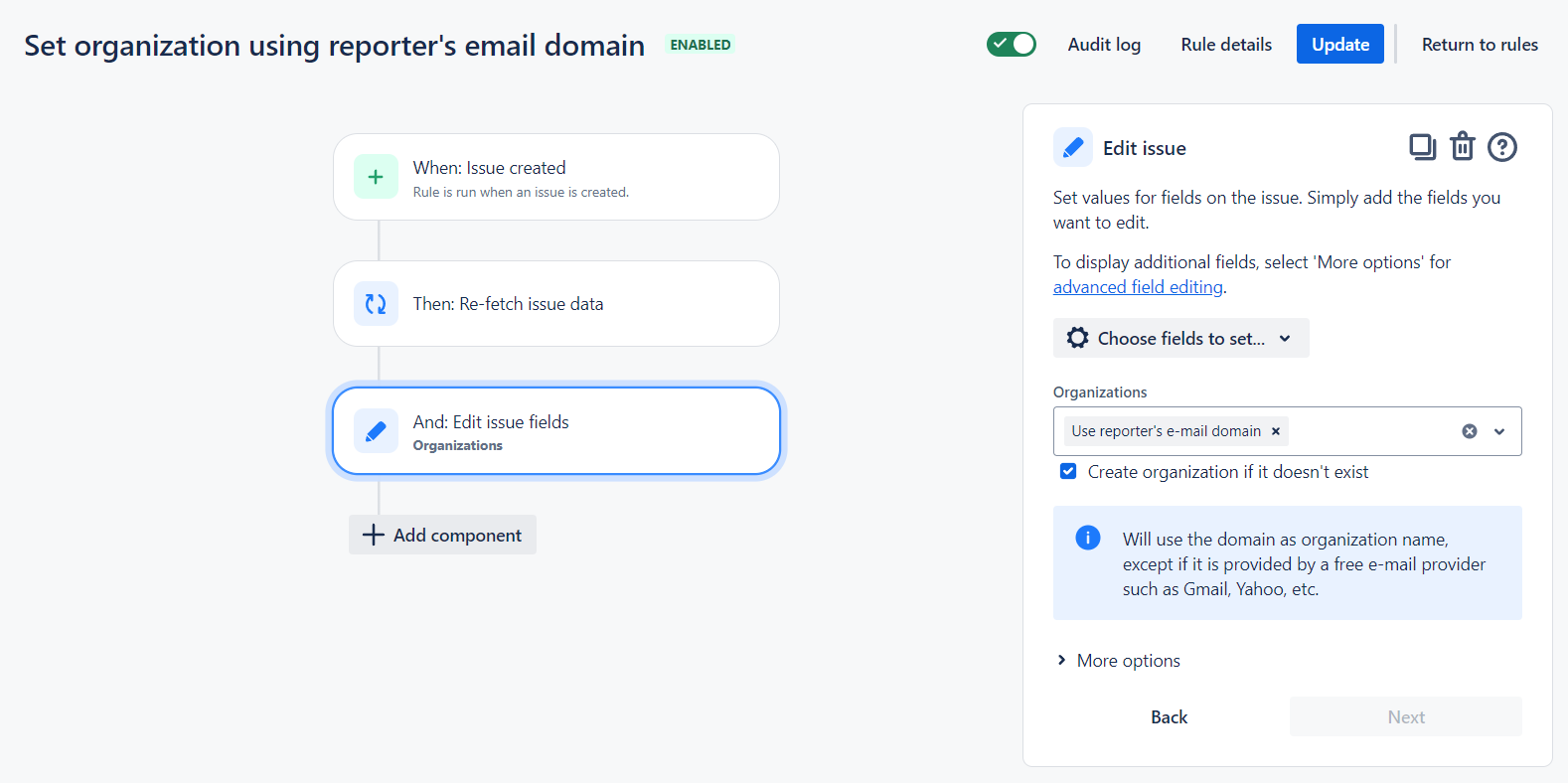1568x783 pixels.
Task: Clear the Organizations field with the x icon
Action: coord(1469,430)
